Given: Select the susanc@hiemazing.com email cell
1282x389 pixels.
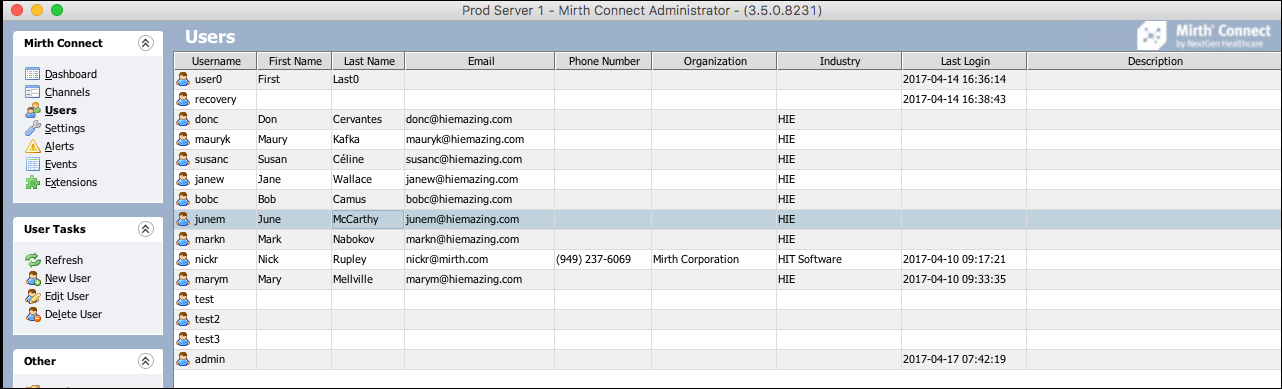Looking at the screenshot, I should tap(480, 159).
